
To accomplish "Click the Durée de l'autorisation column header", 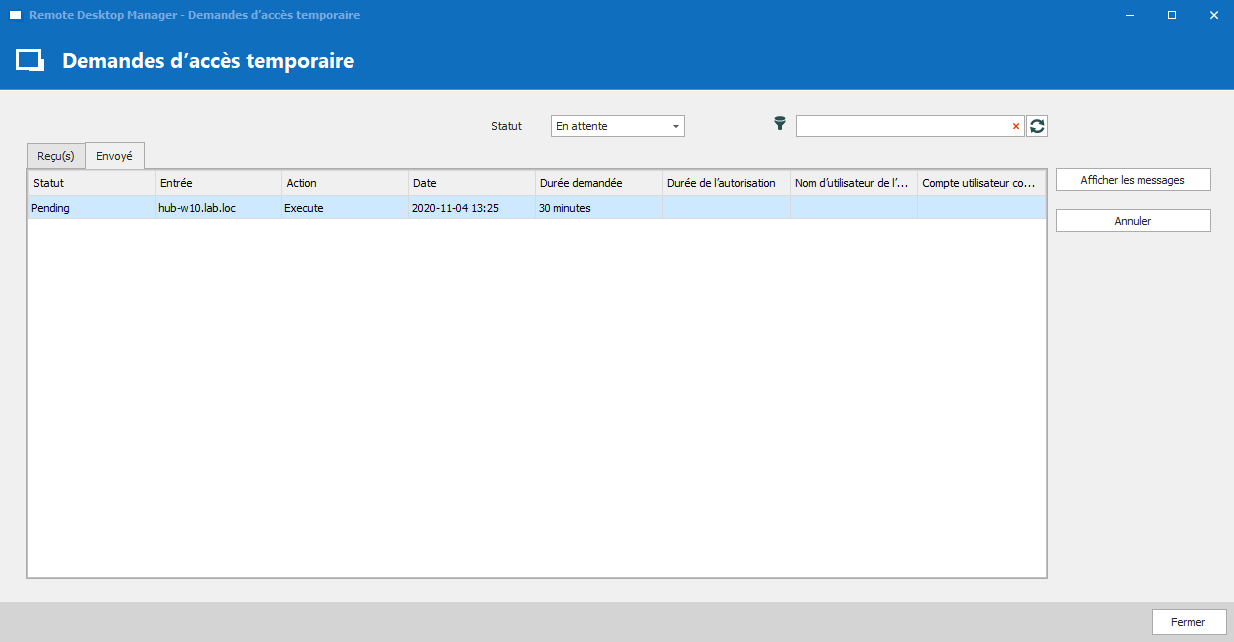I will [x=725, y=183].
